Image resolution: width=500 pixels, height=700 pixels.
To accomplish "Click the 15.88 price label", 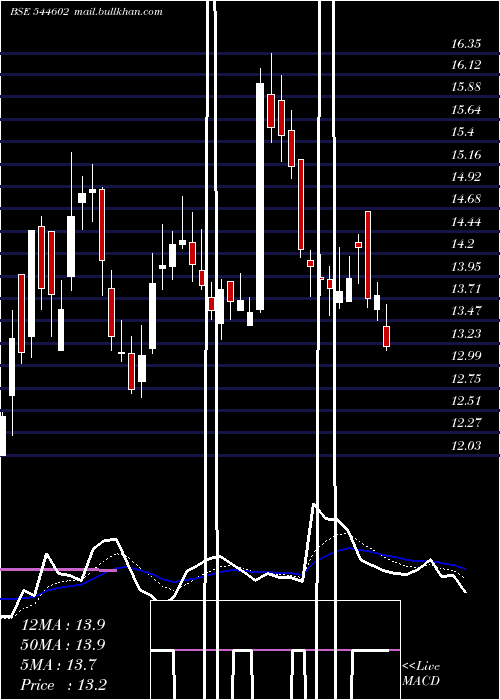I will pyautogui.click(x=466, y=87).
